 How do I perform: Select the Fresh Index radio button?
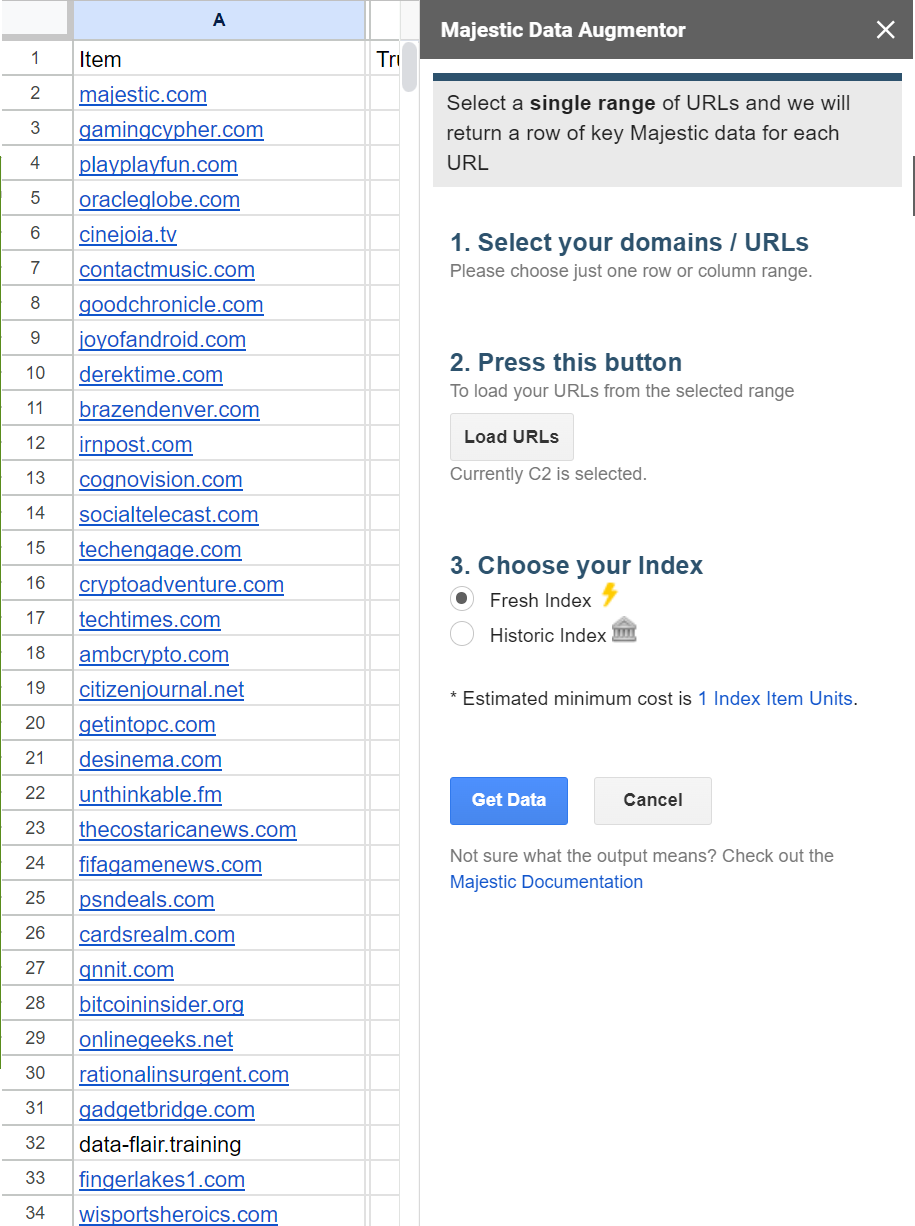pos(461,598)
